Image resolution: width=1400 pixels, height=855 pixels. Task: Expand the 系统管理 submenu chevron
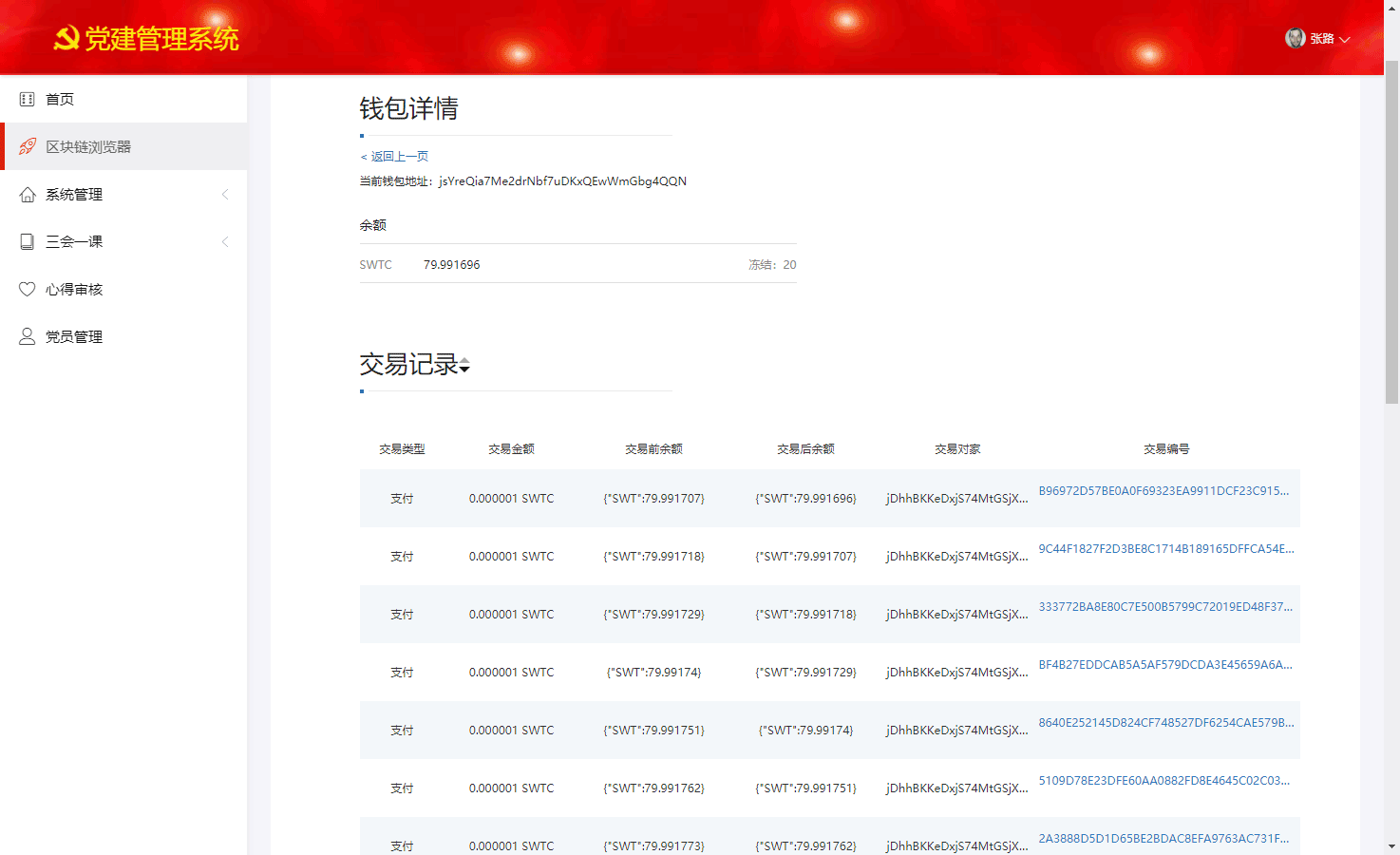(225, 194)
